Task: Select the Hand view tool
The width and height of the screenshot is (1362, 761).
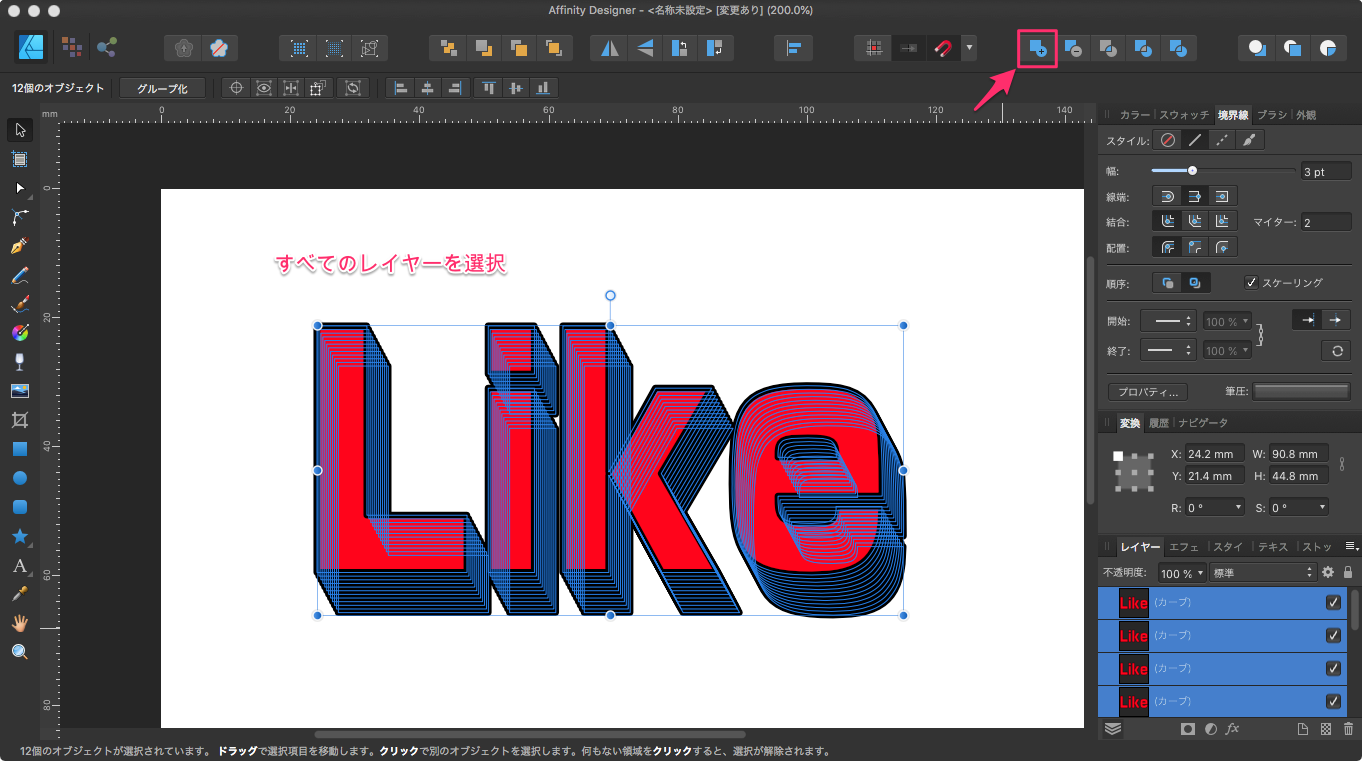Action: point(19,623)
